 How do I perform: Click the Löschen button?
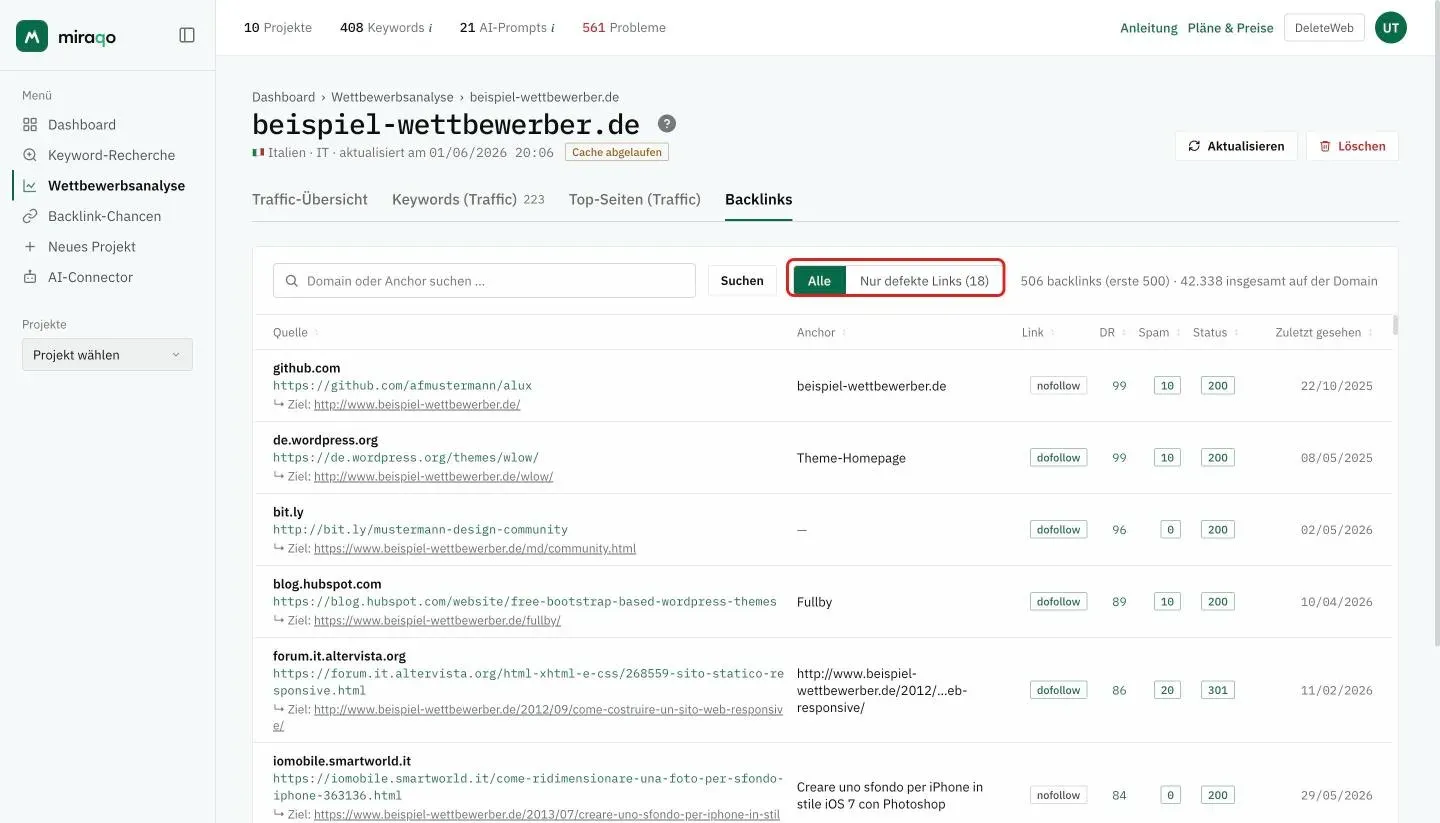coord(1353,146)
